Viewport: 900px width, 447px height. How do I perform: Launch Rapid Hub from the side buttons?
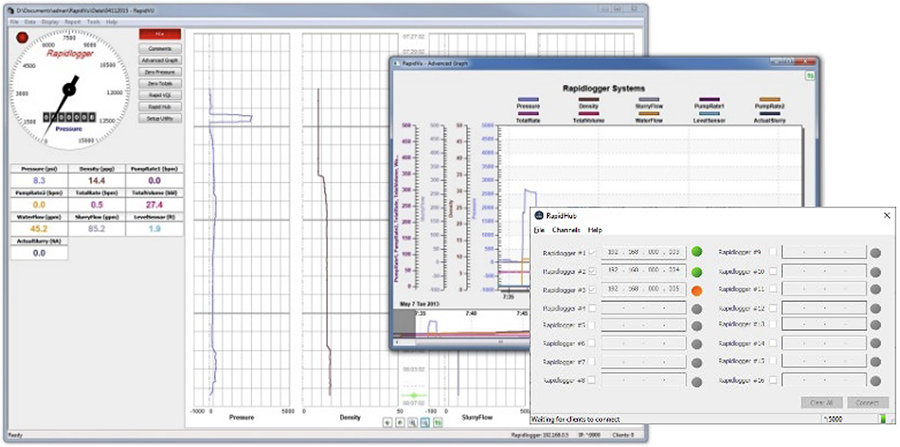pyautogui.click(x=160, y=107)
